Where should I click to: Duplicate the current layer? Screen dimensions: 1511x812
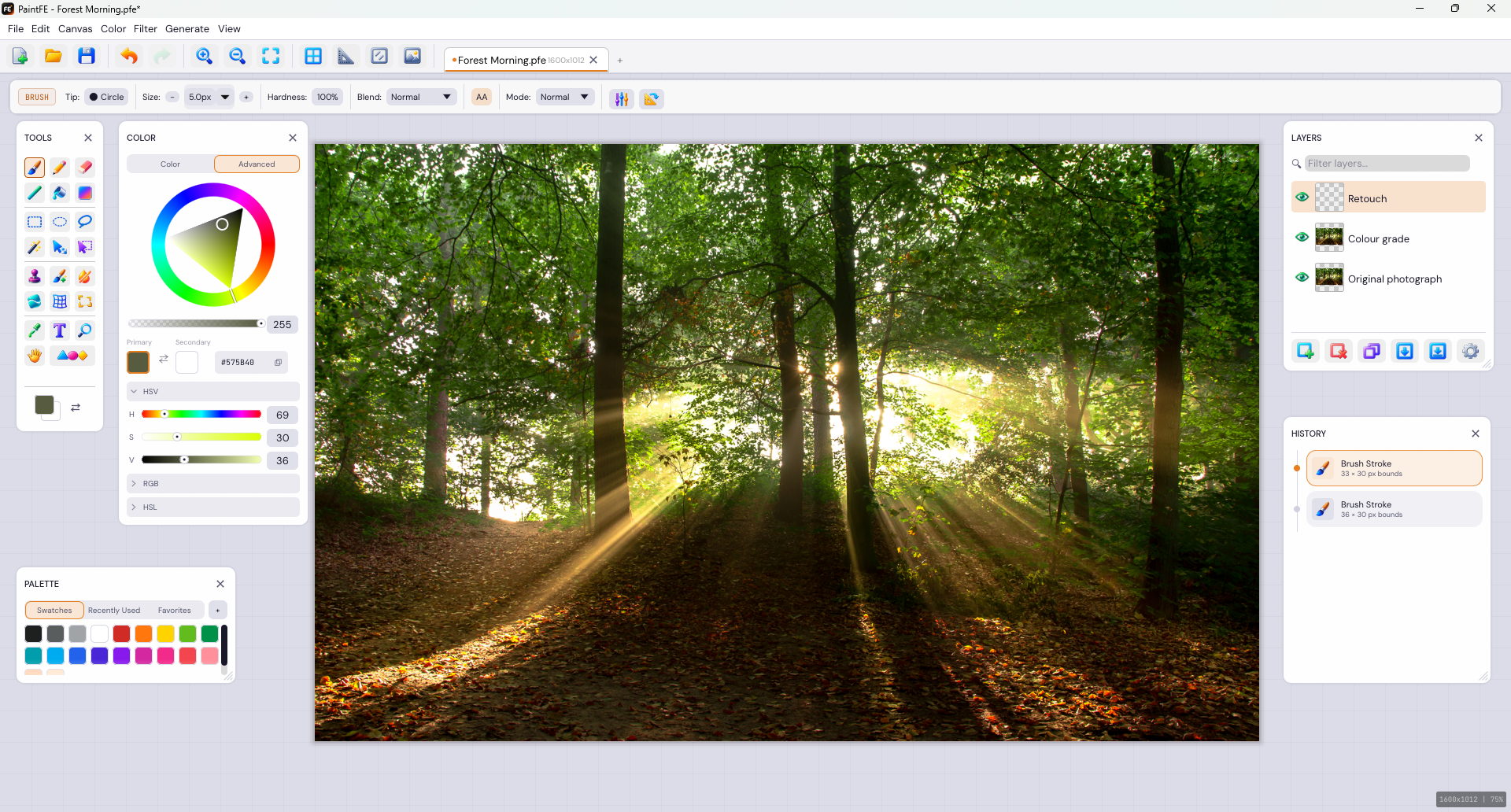coord(1372,351)
